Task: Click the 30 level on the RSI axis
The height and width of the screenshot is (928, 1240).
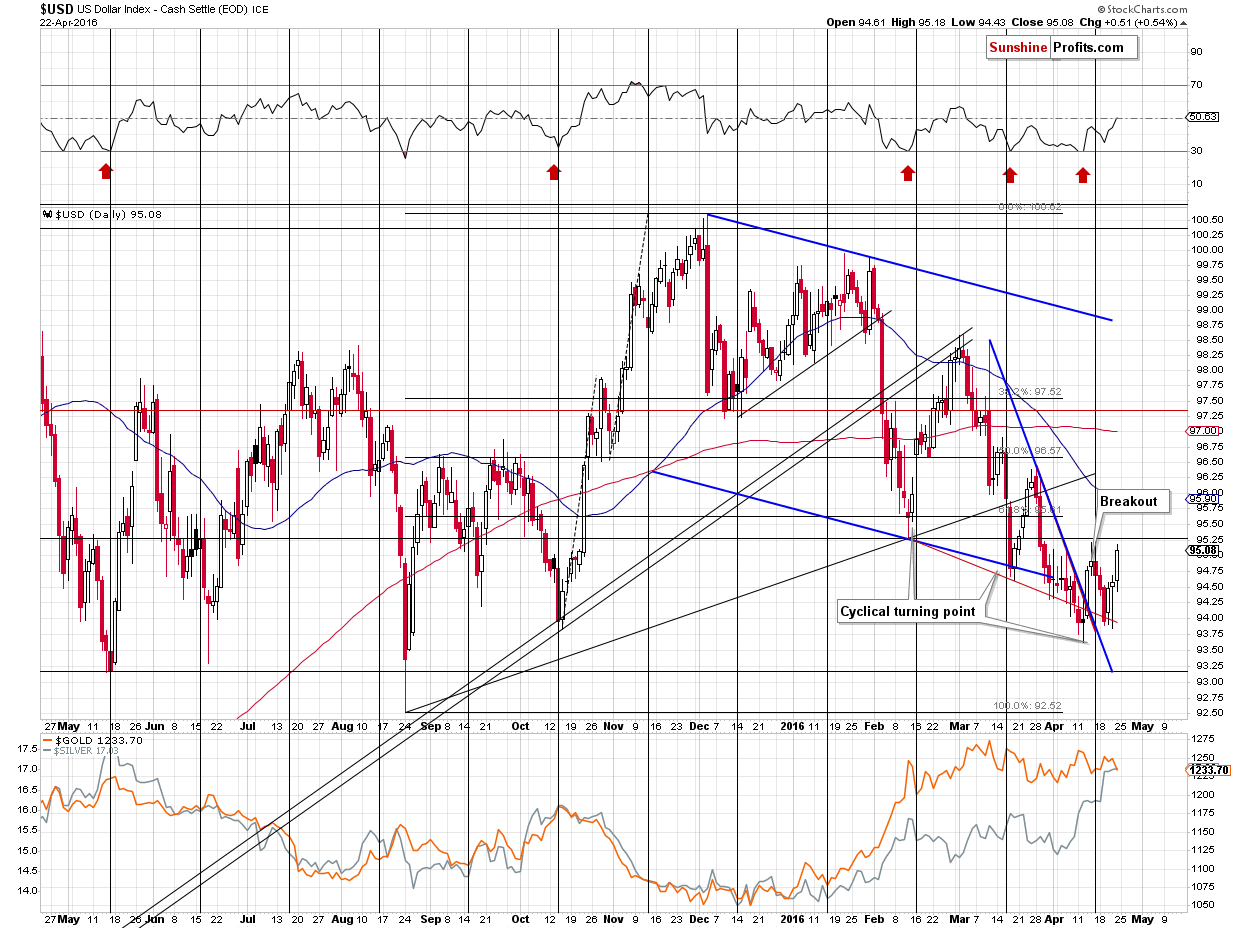Action: click(x=1195, y=151)
